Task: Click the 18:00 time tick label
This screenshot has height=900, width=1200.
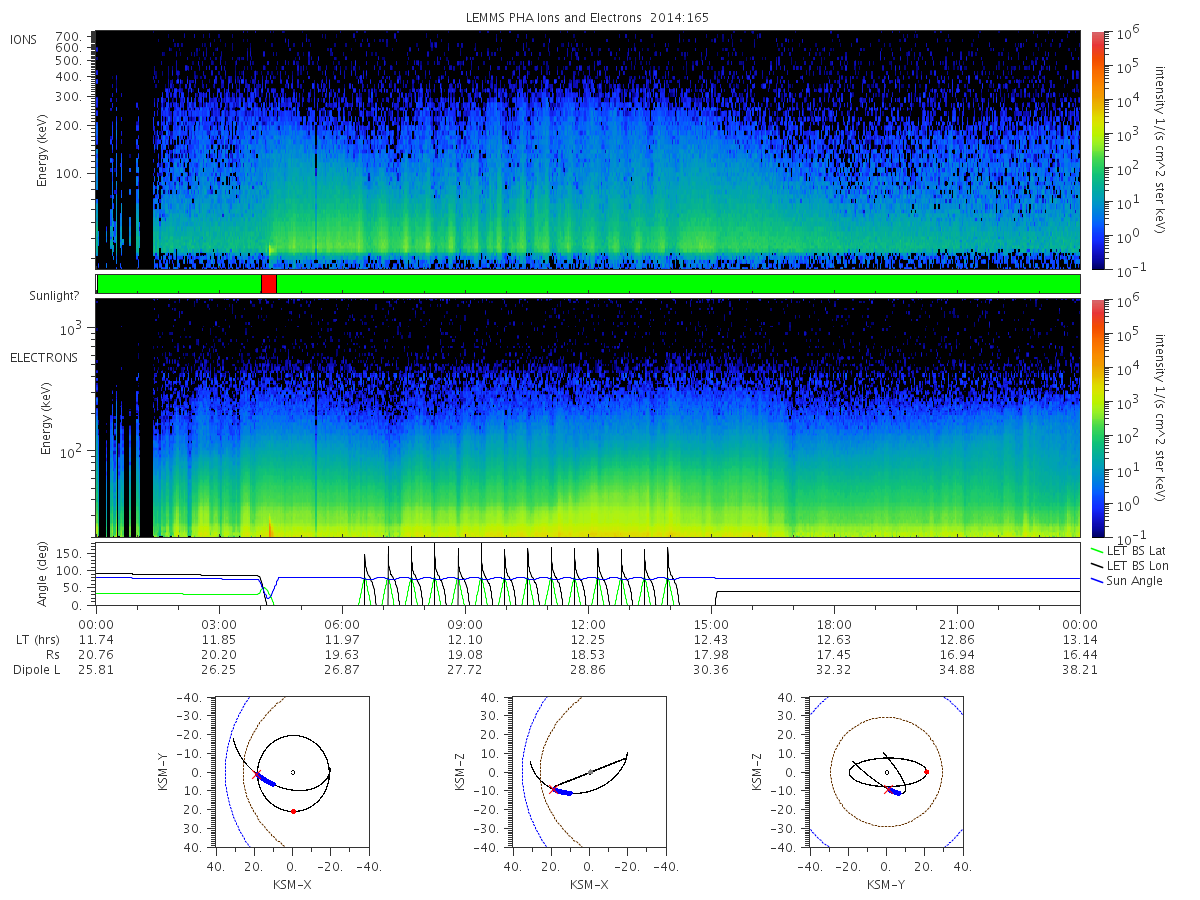Action: [834, 623]
